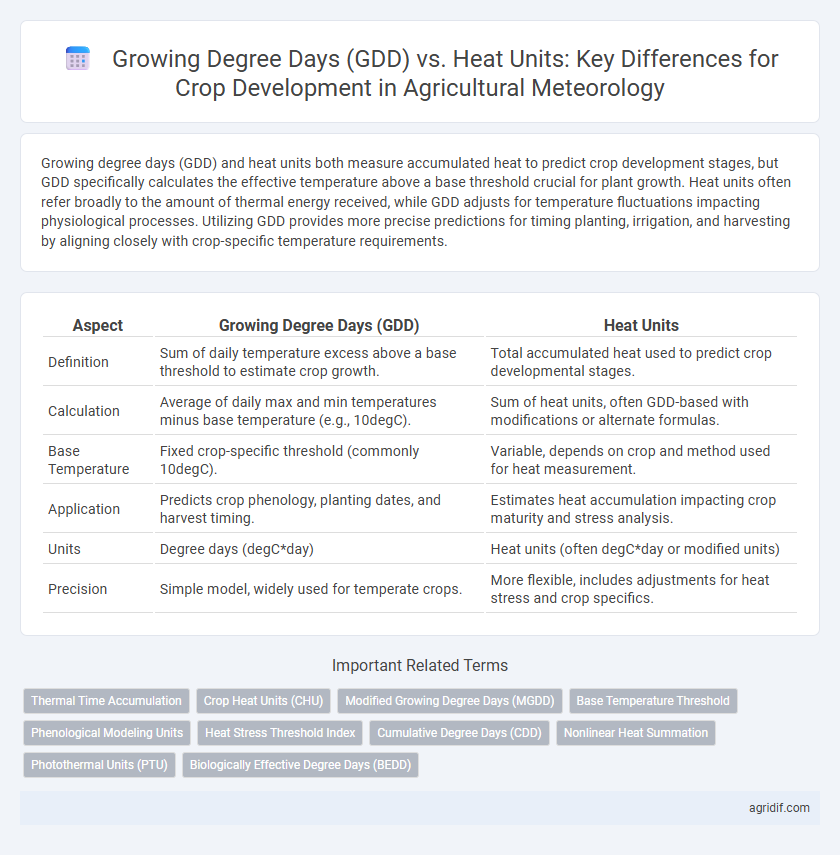
Task: Click the 'More flexible, includes adjustments' cell
Action: coord(641,589)
